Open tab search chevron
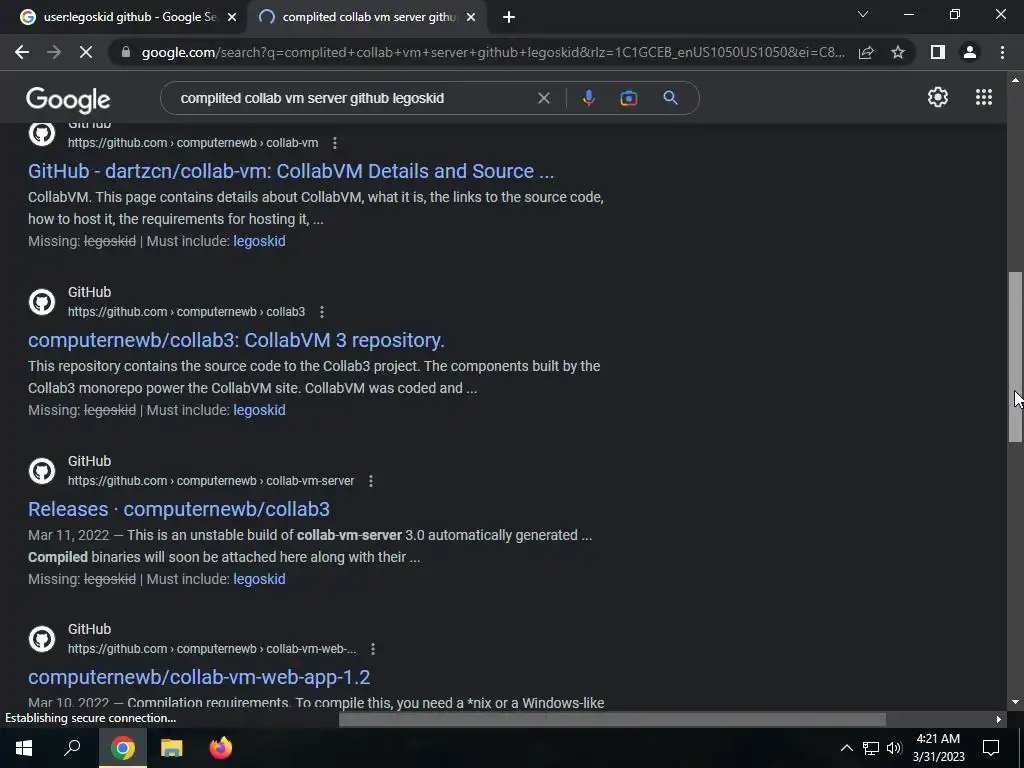 [863, 14]
